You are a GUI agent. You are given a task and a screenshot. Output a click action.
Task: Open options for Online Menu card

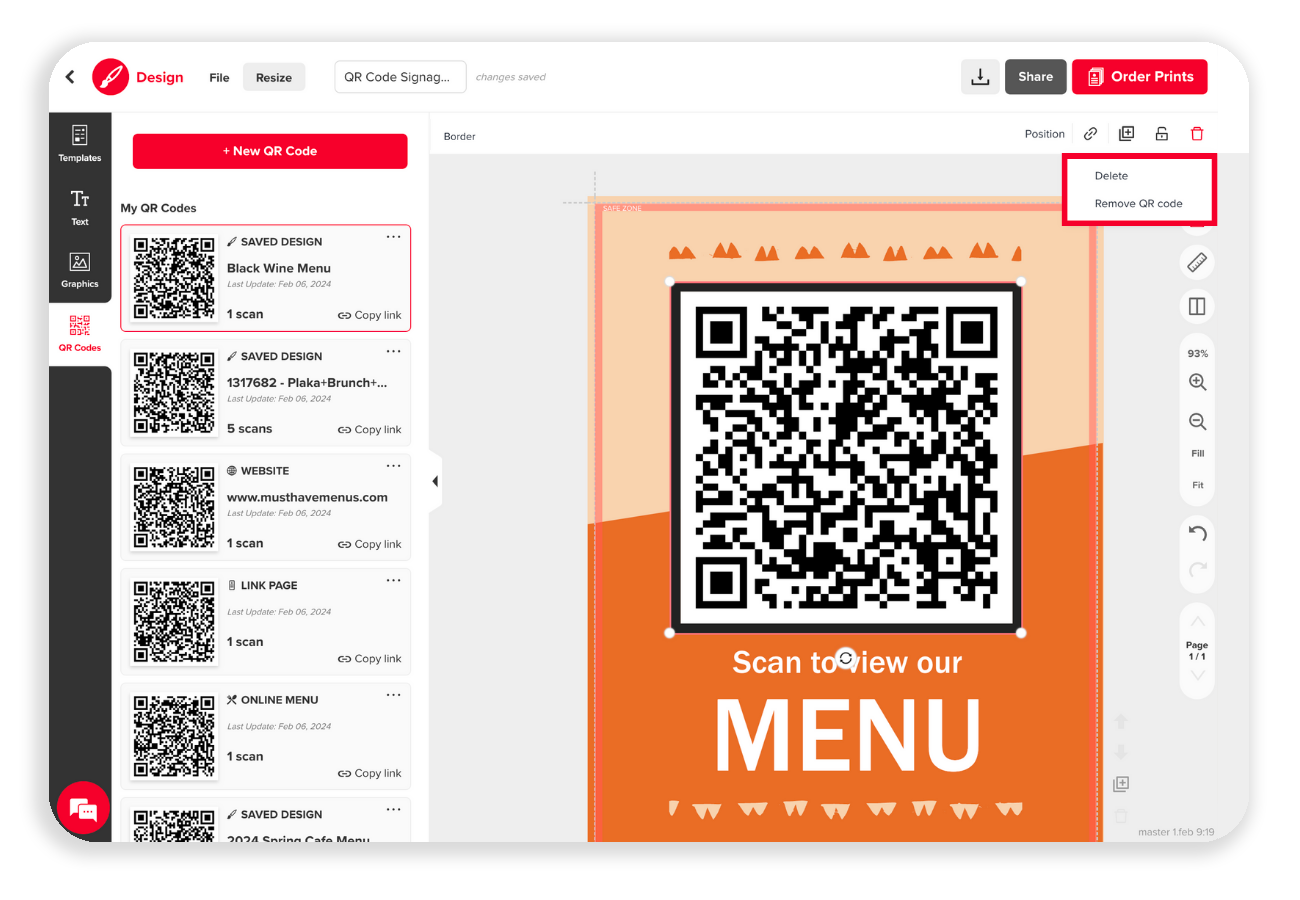(393, 695)
